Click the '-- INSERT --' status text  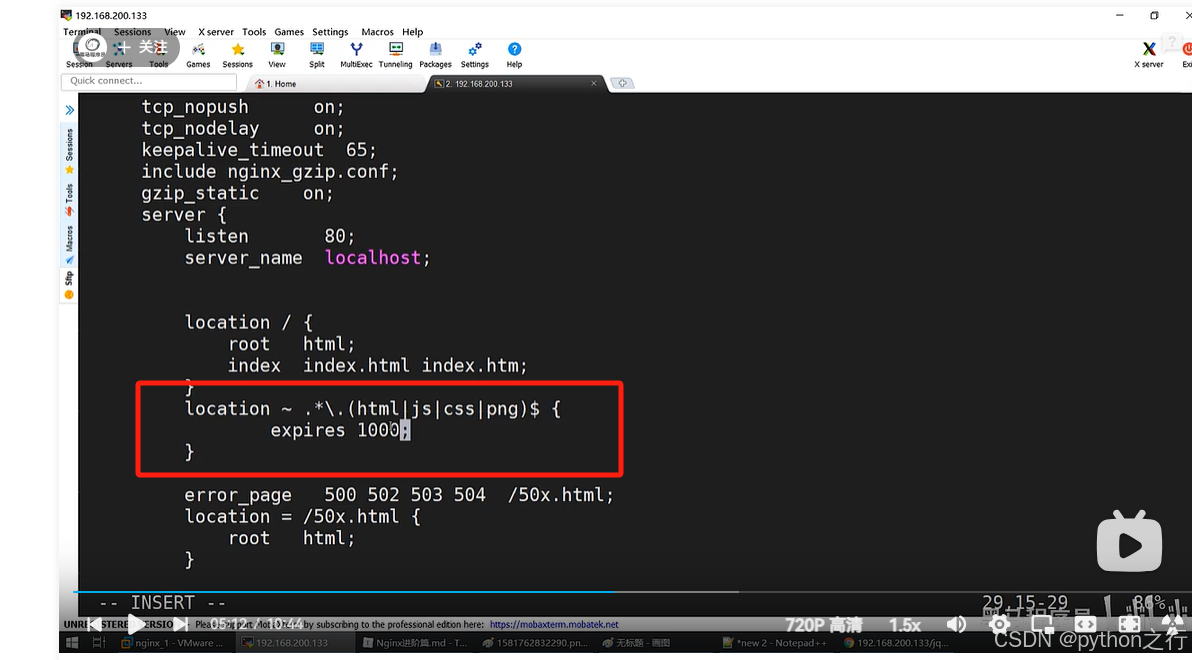163,603
